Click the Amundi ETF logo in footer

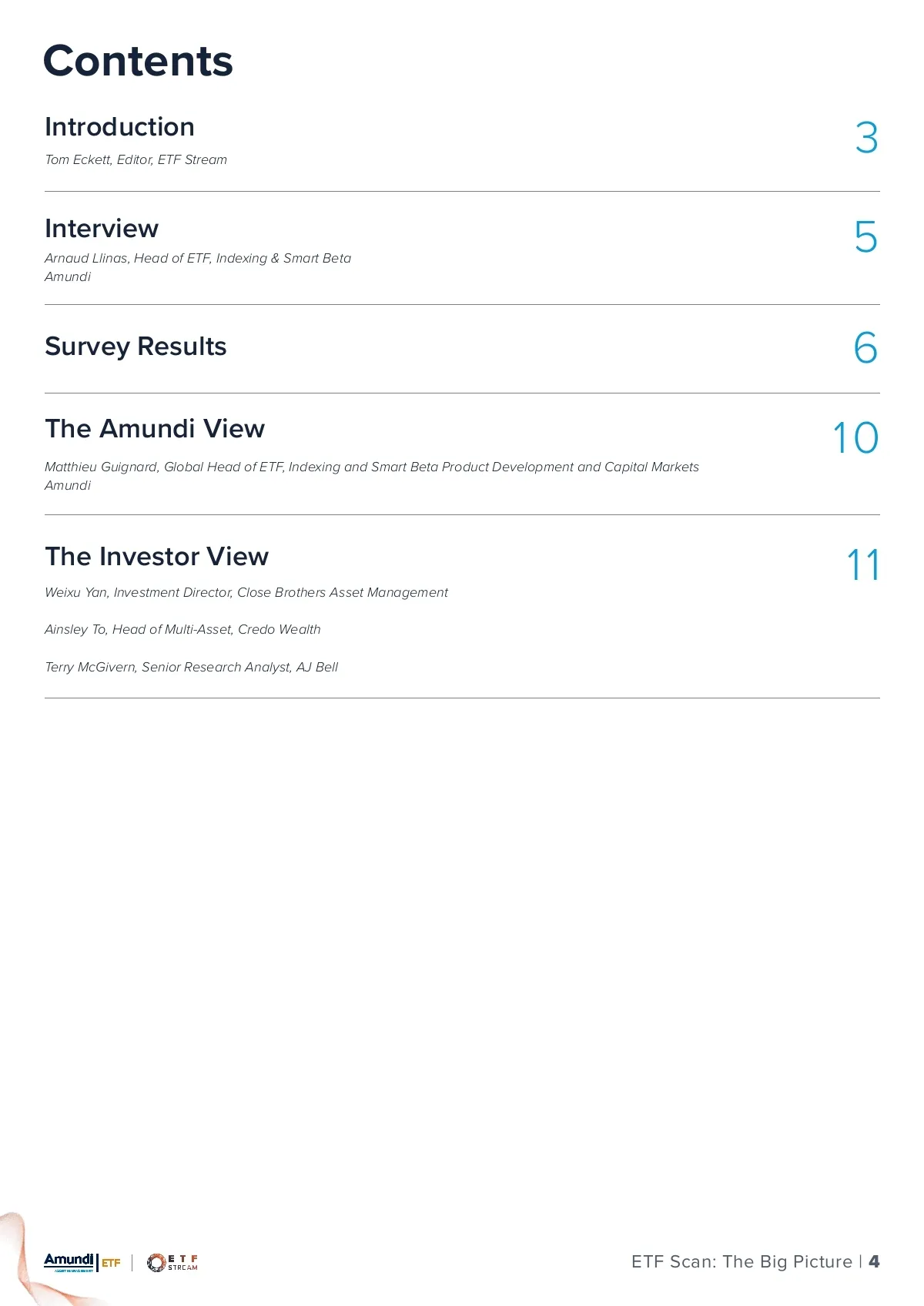click(x=82, y=1262)
